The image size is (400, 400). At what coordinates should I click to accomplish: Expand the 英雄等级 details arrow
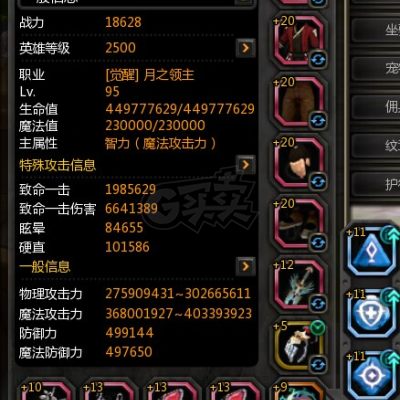[246, 48]
